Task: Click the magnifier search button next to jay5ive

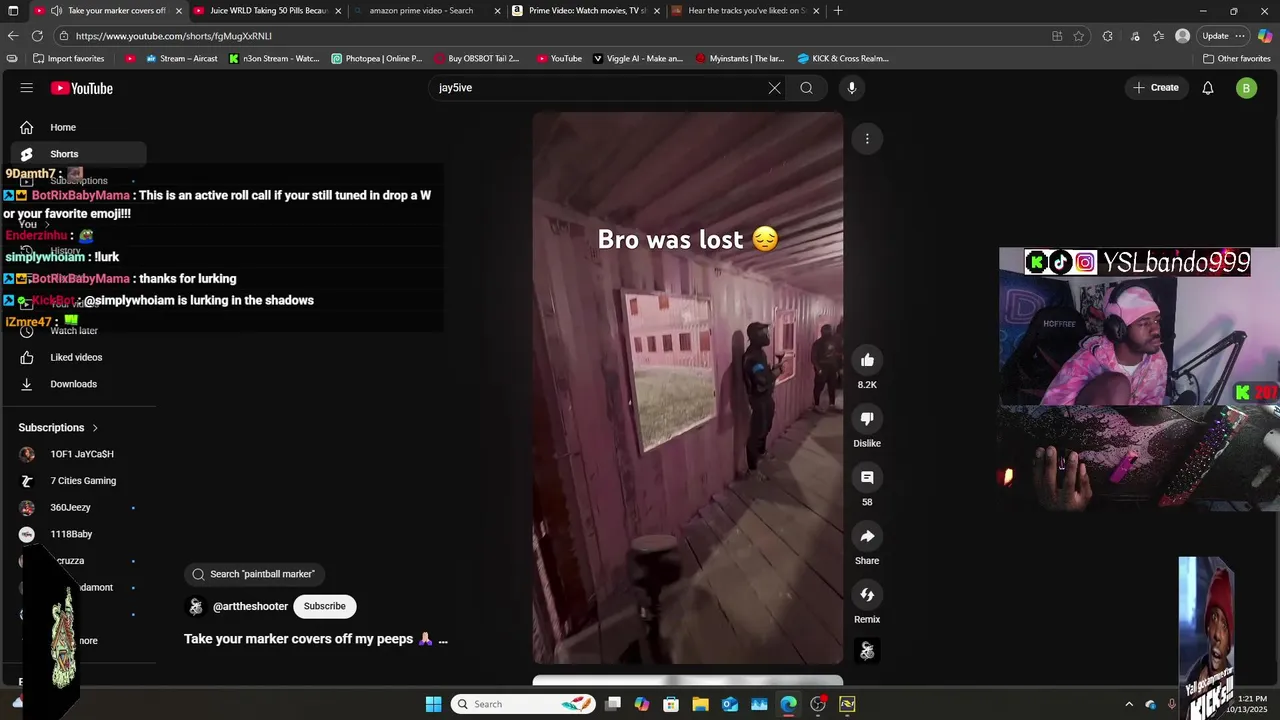Action: [806, 88]
